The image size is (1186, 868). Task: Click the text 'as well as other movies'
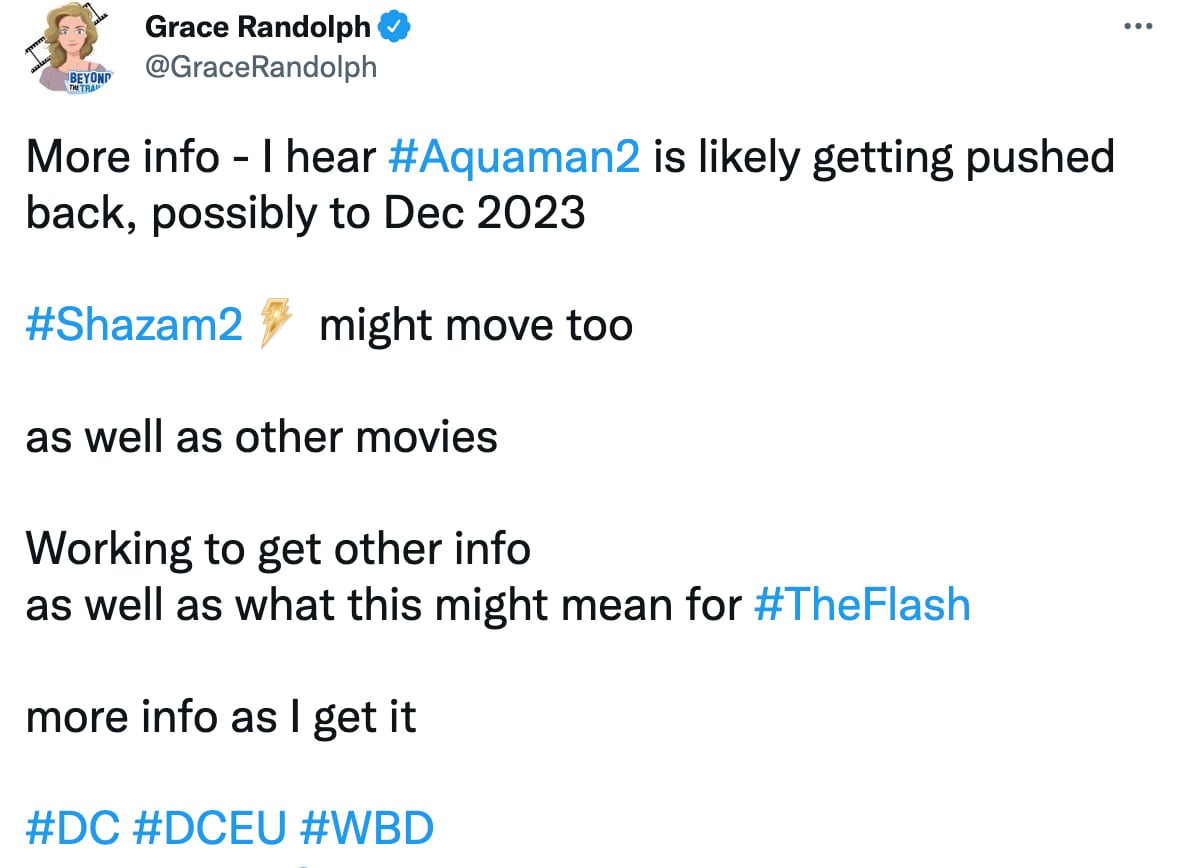260,436
